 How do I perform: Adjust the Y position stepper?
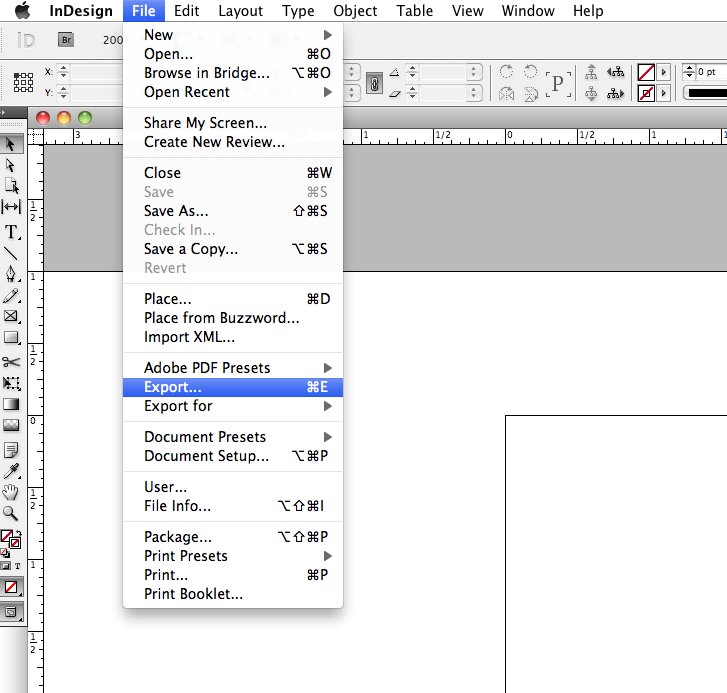64,93
